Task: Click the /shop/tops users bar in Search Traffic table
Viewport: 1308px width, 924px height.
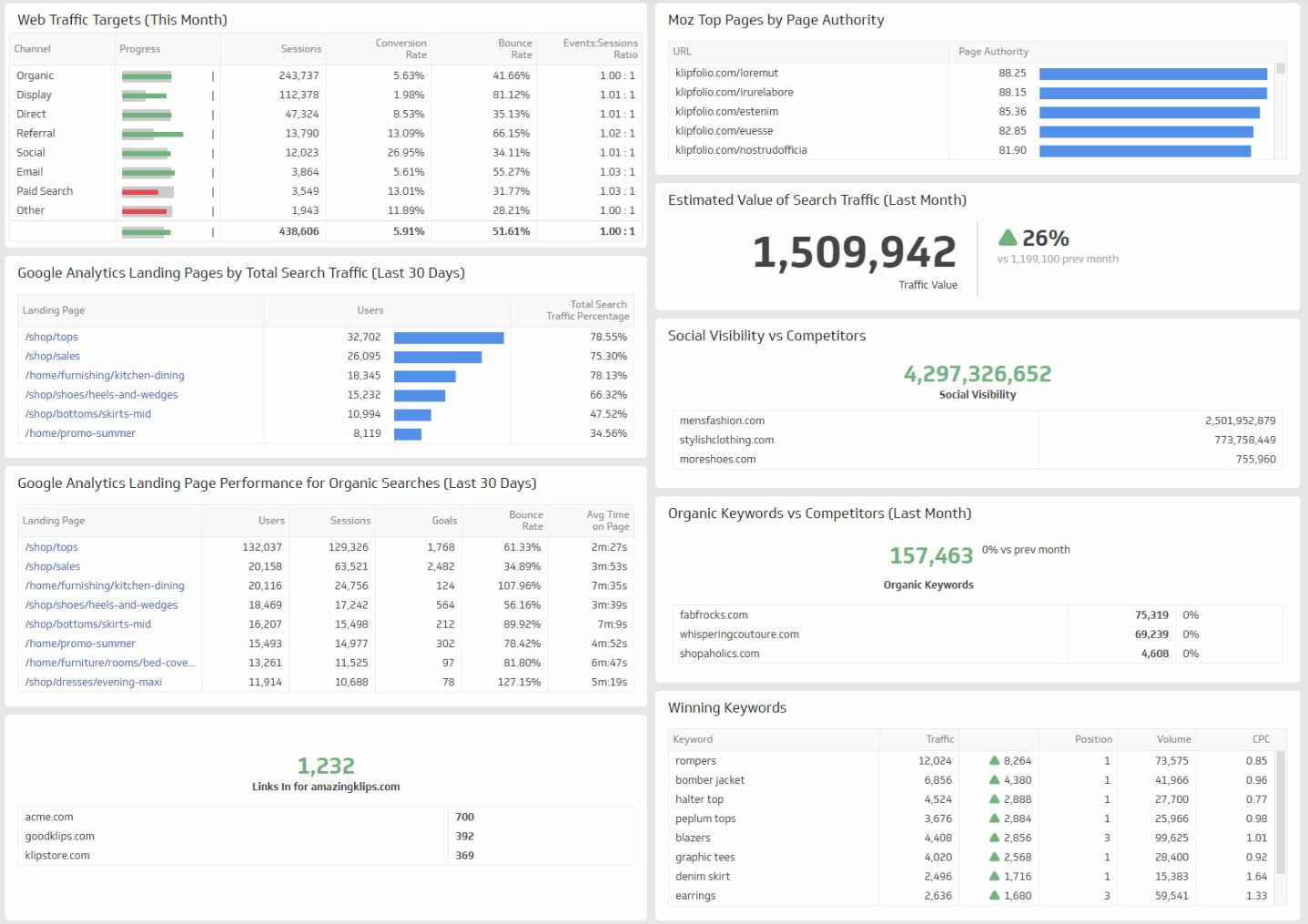Action: [449, 338]
